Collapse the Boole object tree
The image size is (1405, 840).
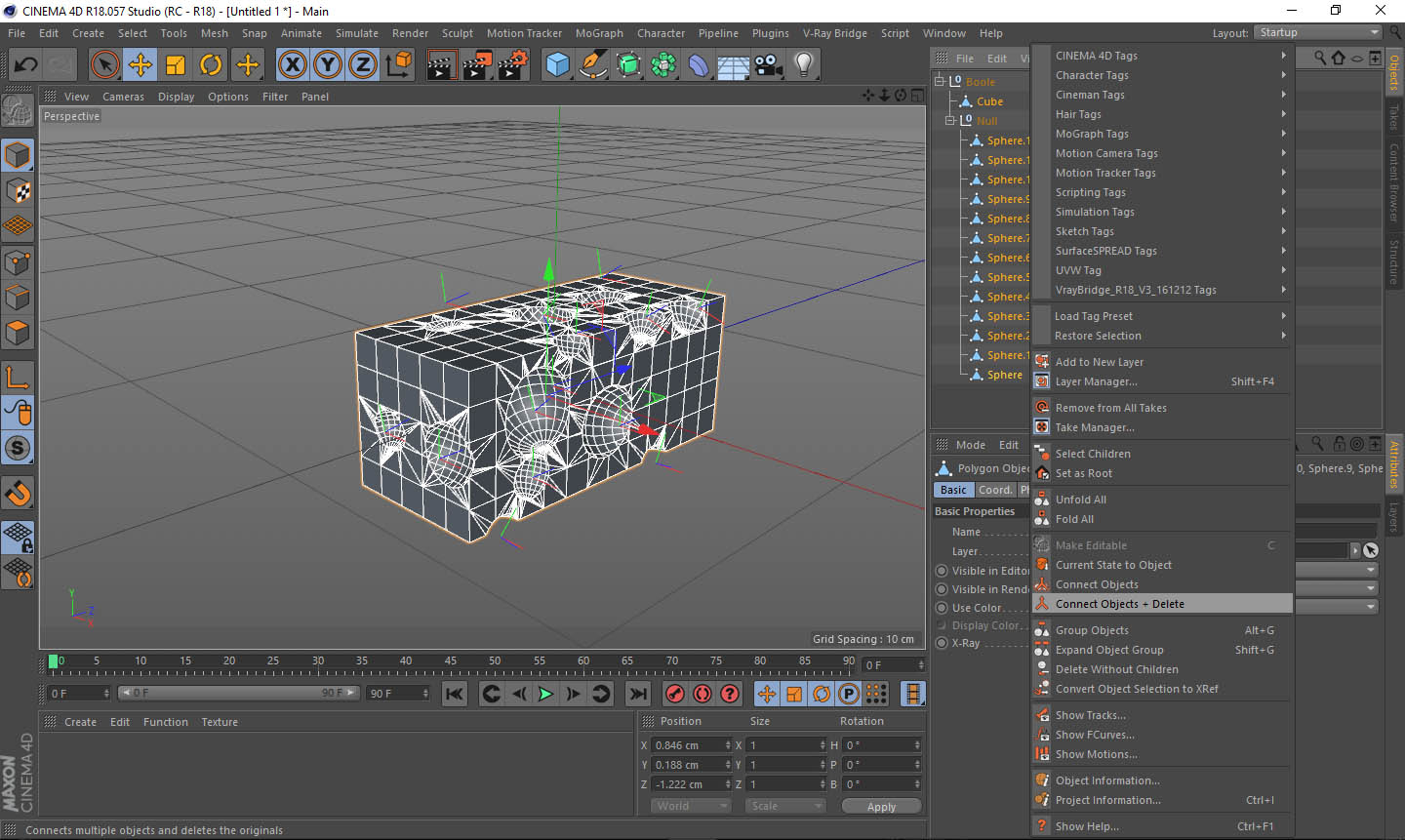[940, 82]
